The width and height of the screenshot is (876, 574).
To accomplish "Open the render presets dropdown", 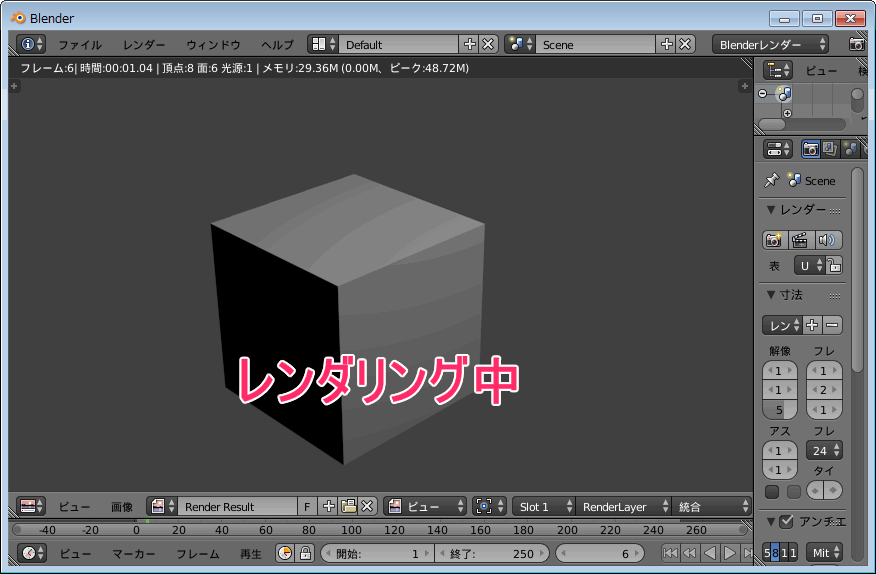I will point(782,325).
